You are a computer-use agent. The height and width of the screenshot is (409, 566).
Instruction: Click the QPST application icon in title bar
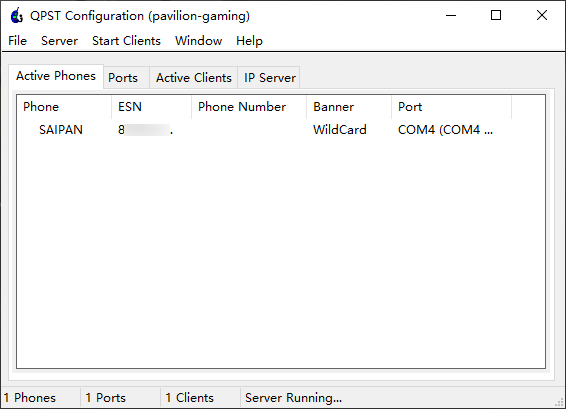(17, 16)
